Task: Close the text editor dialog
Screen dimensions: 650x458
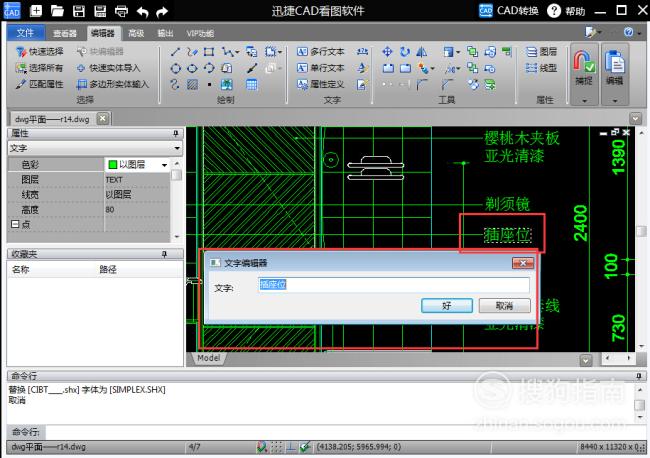Action: 523,263
